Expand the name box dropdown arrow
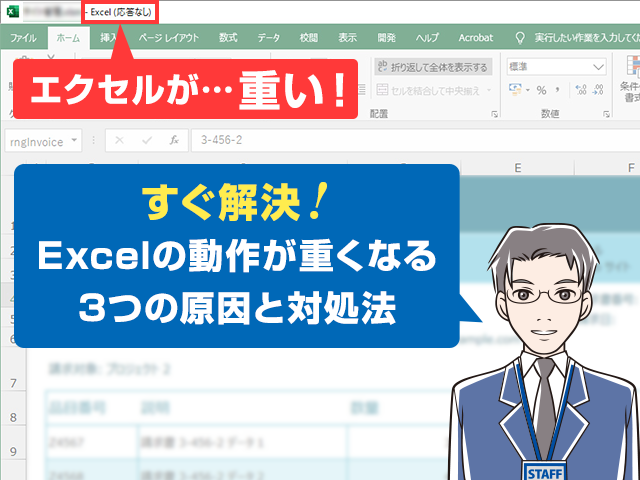 coord(74,140)
